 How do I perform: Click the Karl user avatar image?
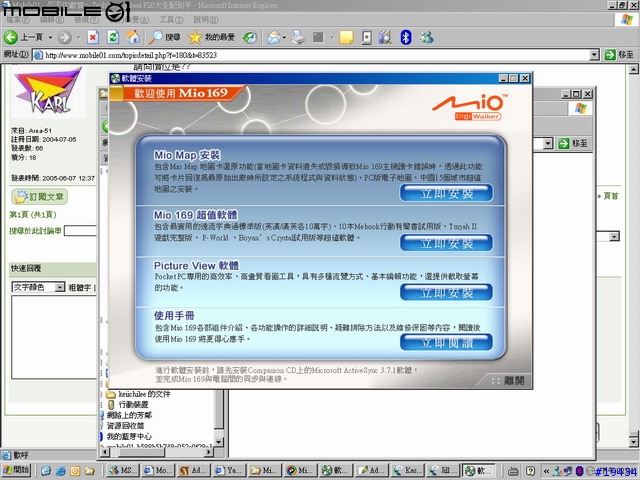click(47, 92)
